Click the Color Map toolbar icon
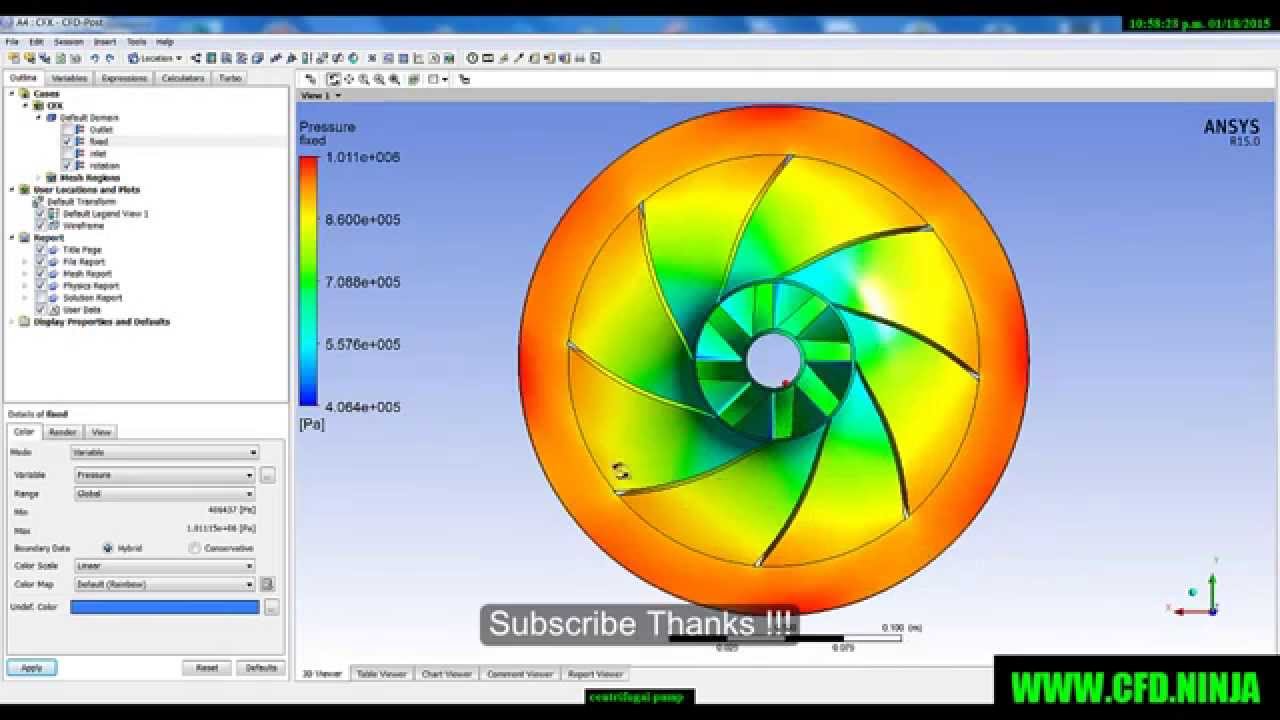The width and height of the screenshot is (1280, 720). pyautogui.click(x=353, y=58)
